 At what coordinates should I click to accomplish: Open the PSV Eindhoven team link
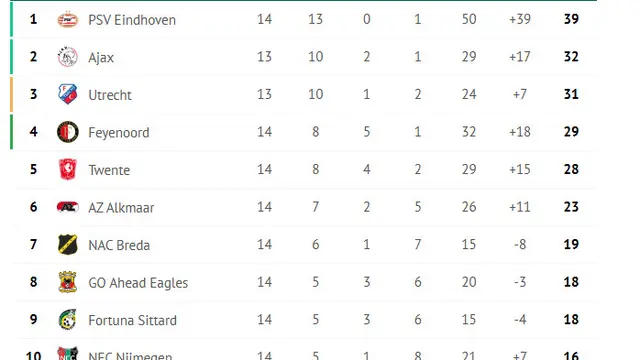click(132, 20)
